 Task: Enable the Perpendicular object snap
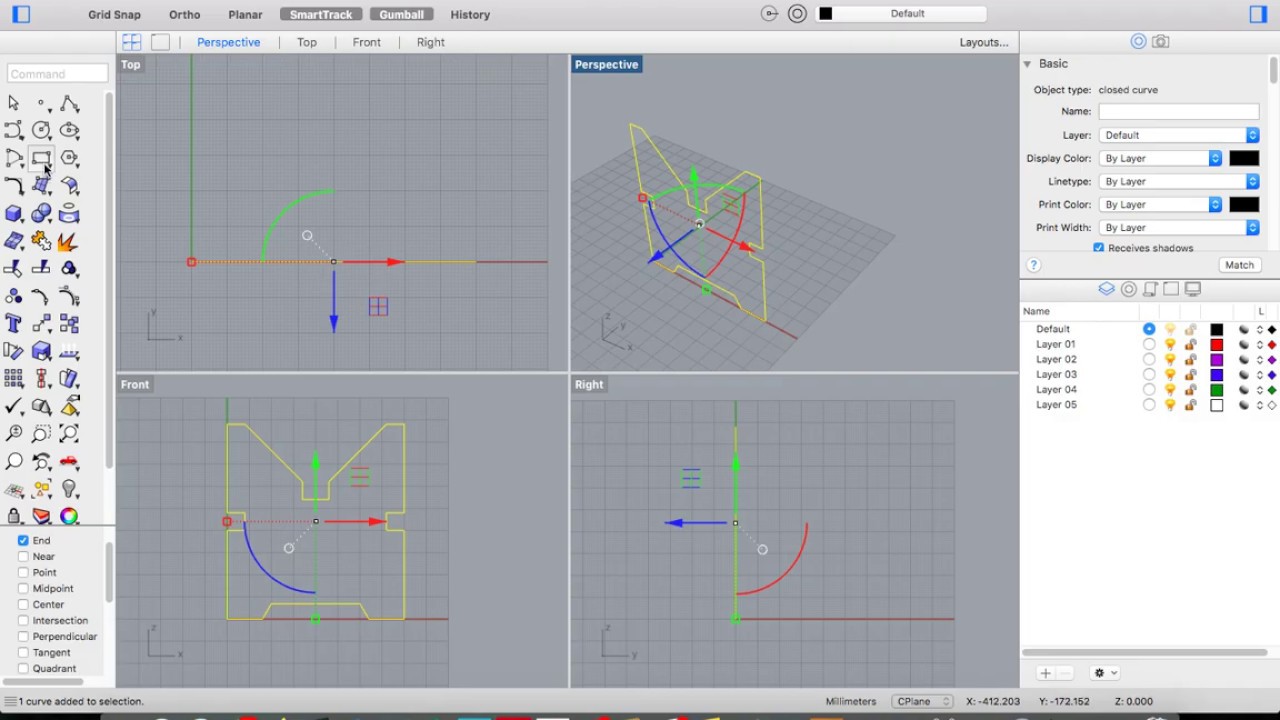tap(23, 636)
